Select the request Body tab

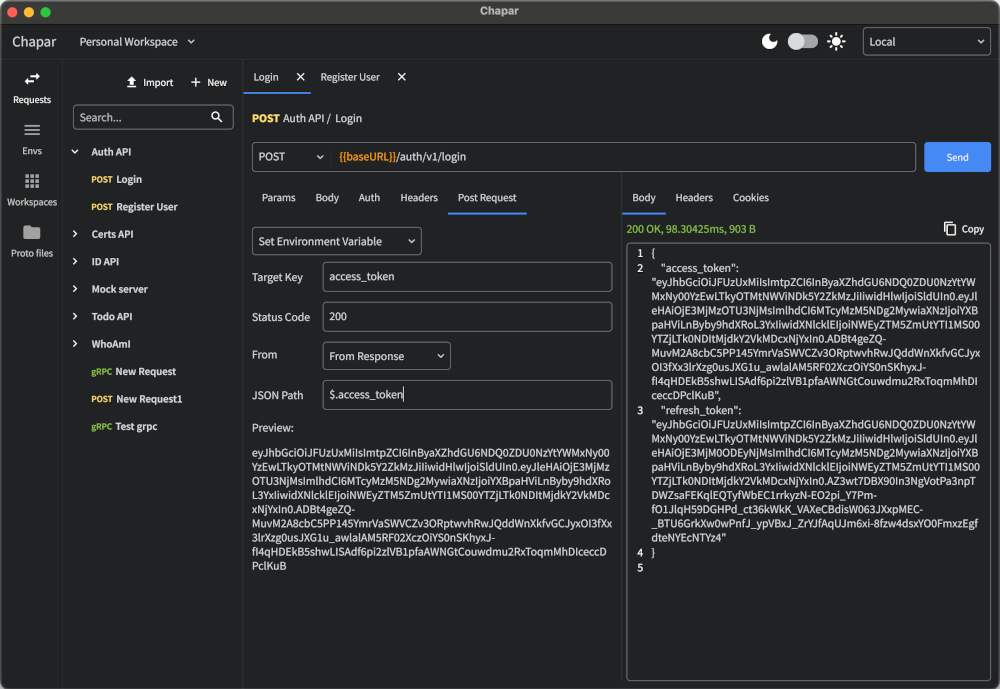click(x=327, y=198)
